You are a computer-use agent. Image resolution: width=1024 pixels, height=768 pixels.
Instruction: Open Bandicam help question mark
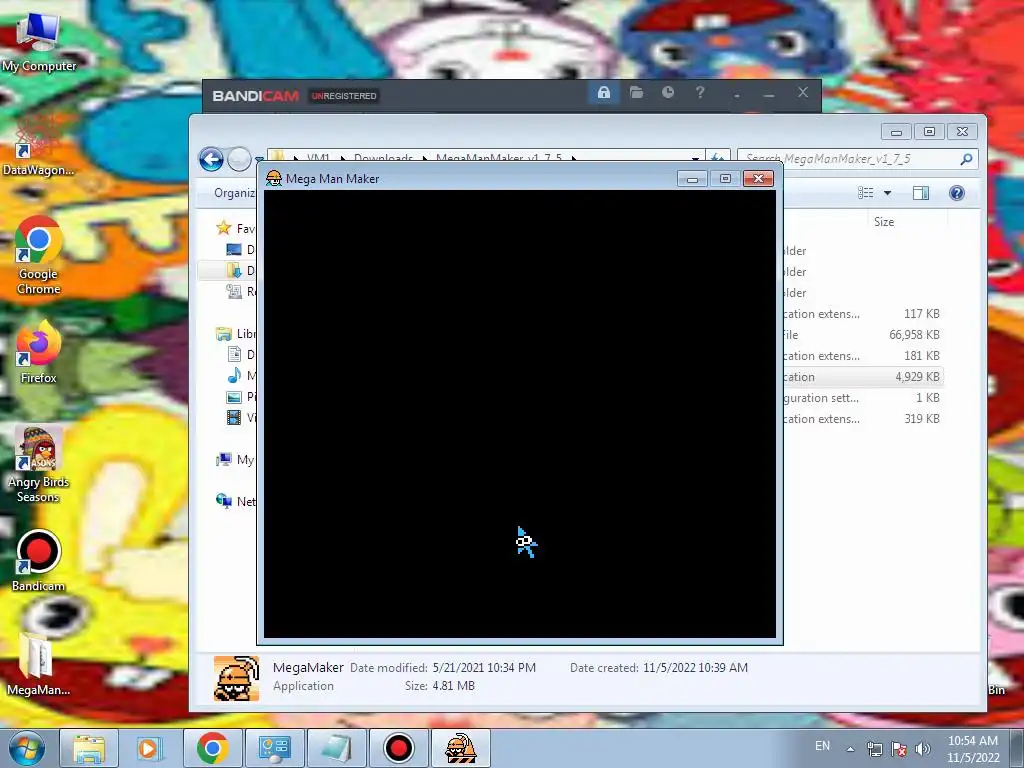(700, 93)
